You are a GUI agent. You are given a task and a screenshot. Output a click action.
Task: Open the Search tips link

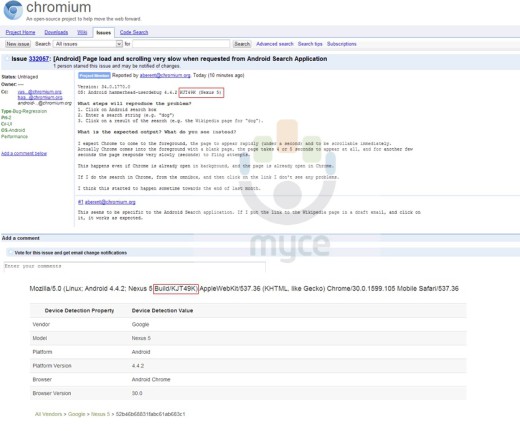pos(310,44)
